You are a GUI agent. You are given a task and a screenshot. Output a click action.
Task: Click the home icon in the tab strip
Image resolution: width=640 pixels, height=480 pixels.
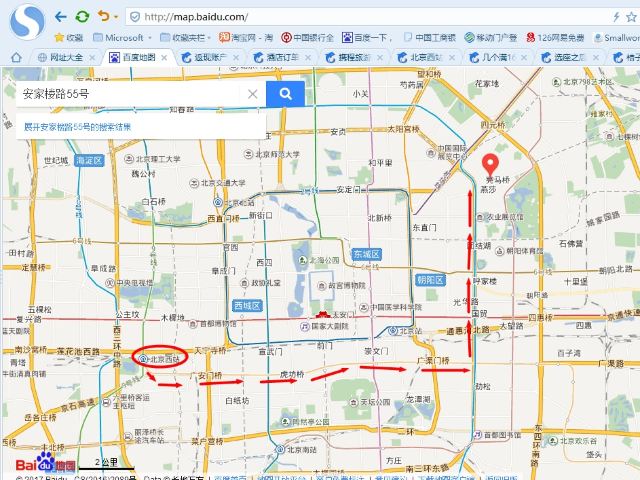tap(16, 57)
